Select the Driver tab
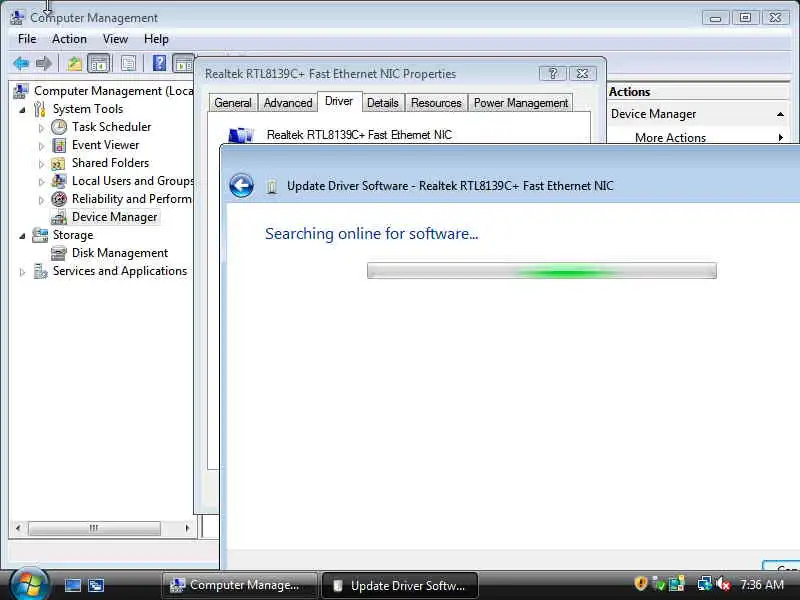The height and width of the screenshot is (600, 800). click(x=339, y=101)
